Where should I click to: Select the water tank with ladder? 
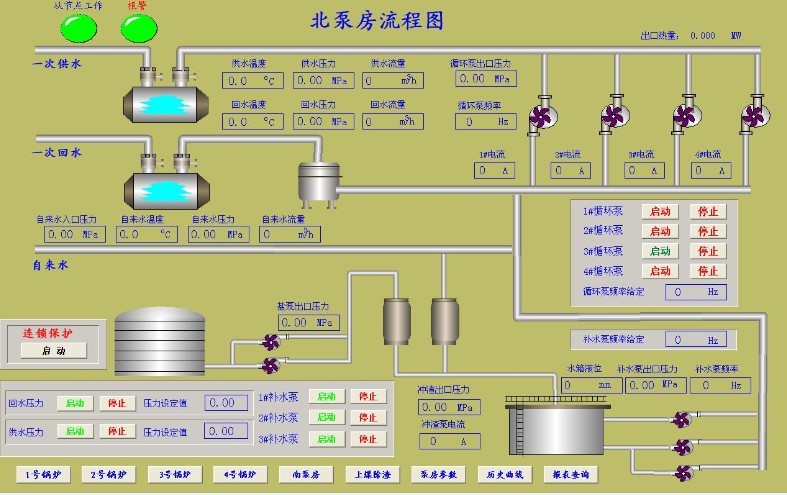click(x=557, y=425)
